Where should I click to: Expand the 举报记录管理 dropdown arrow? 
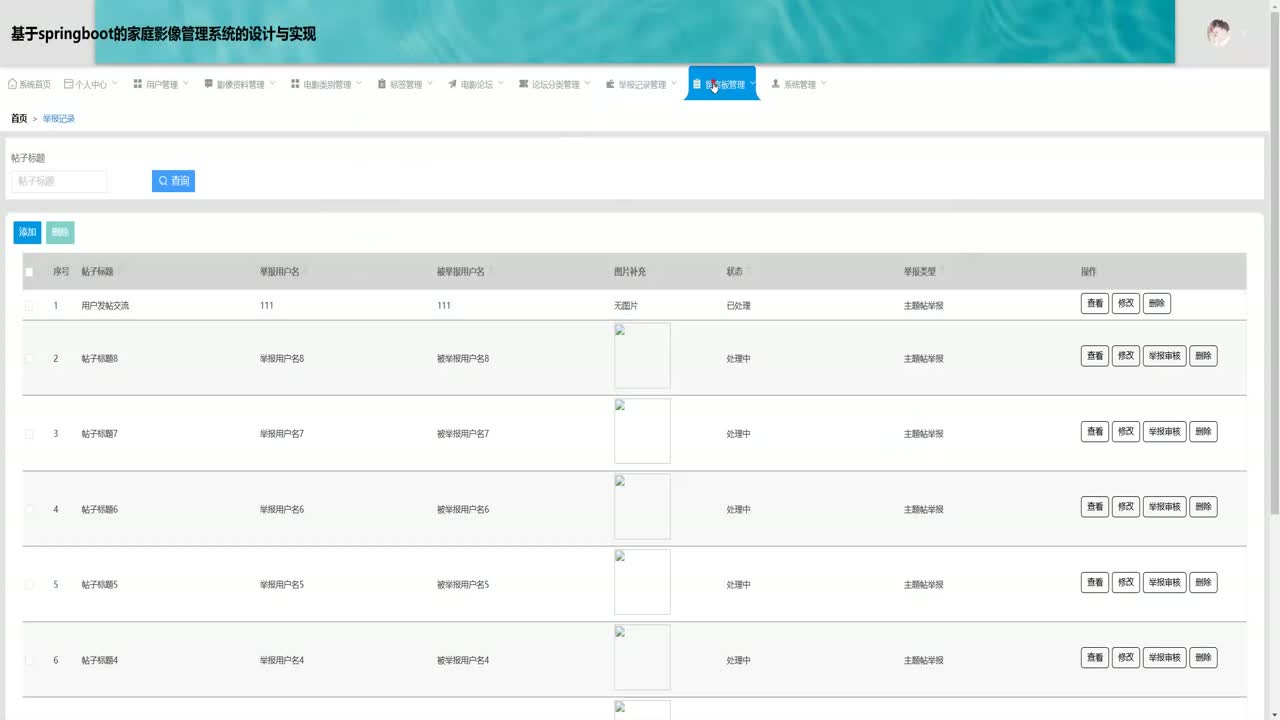(674, 84)
